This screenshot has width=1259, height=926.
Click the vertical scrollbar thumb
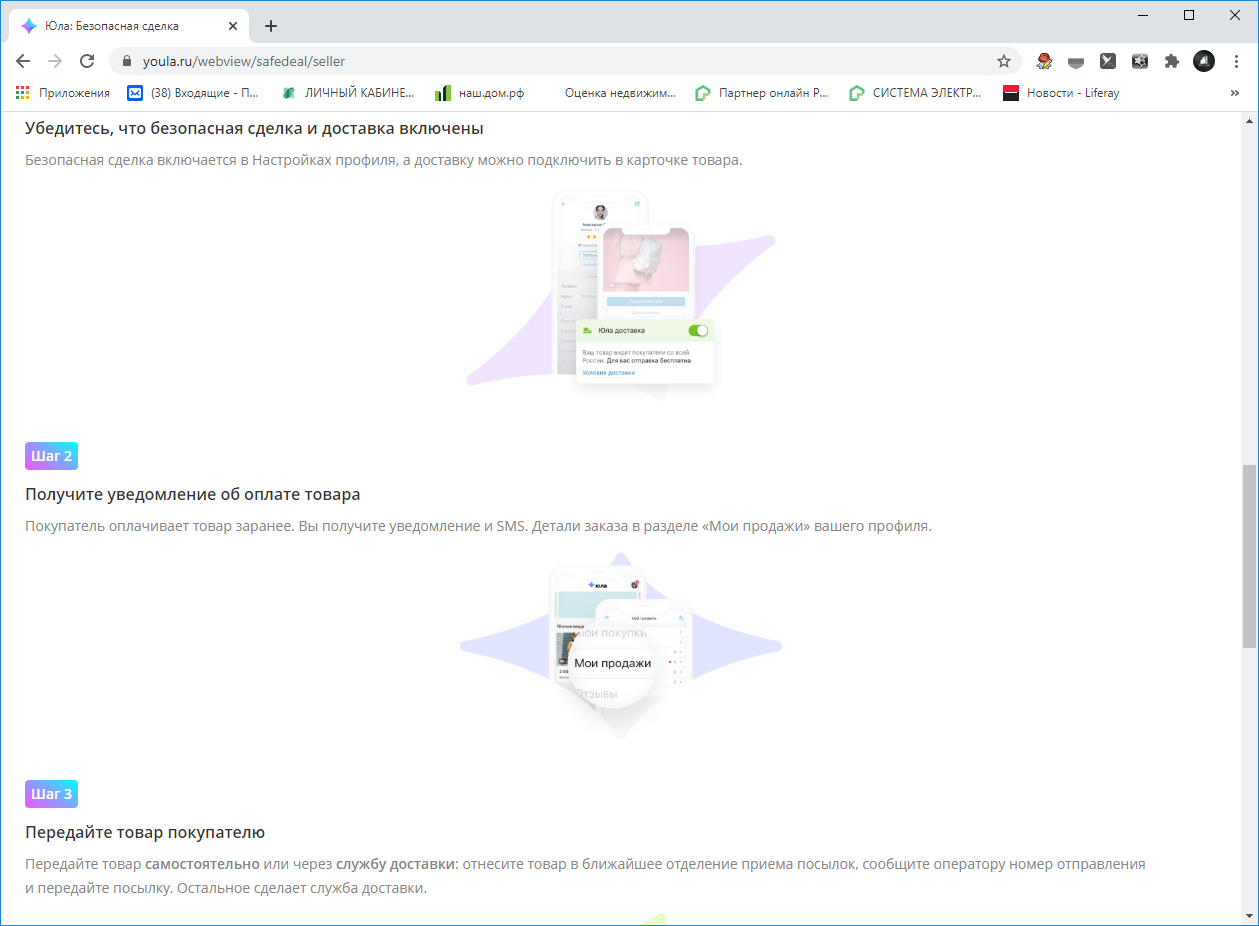[x=1249, y=556]
